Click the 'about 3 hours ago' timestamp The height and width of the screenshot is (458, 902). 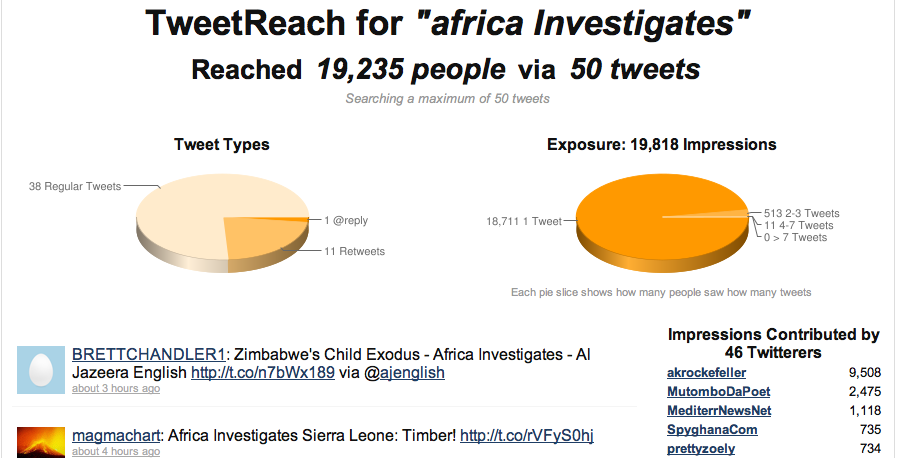[116, 388]
